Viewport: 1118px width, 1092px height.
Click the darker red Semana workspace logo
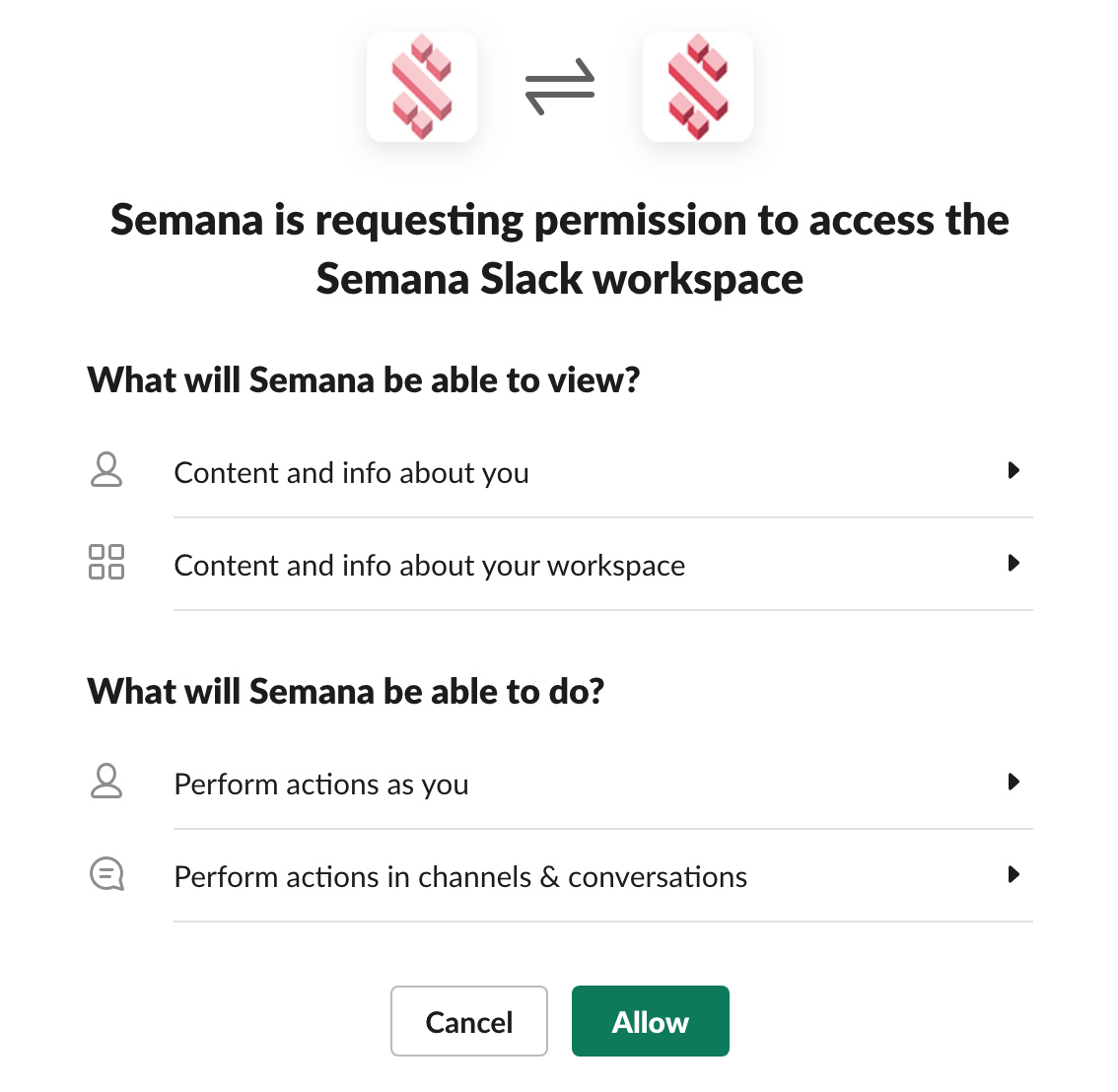(698, 87)
